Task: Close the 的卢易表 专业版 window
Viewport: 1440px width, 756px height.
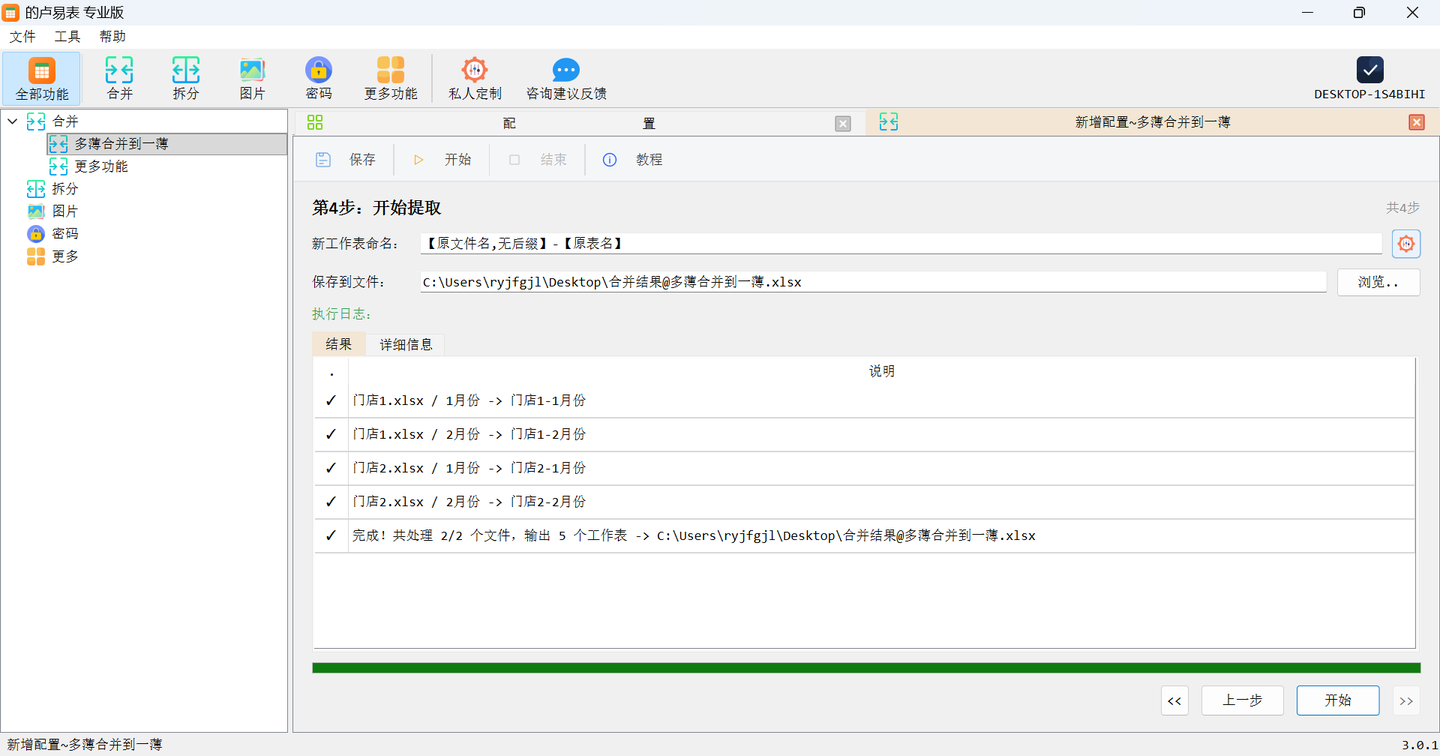Action: pos(1412,12)
